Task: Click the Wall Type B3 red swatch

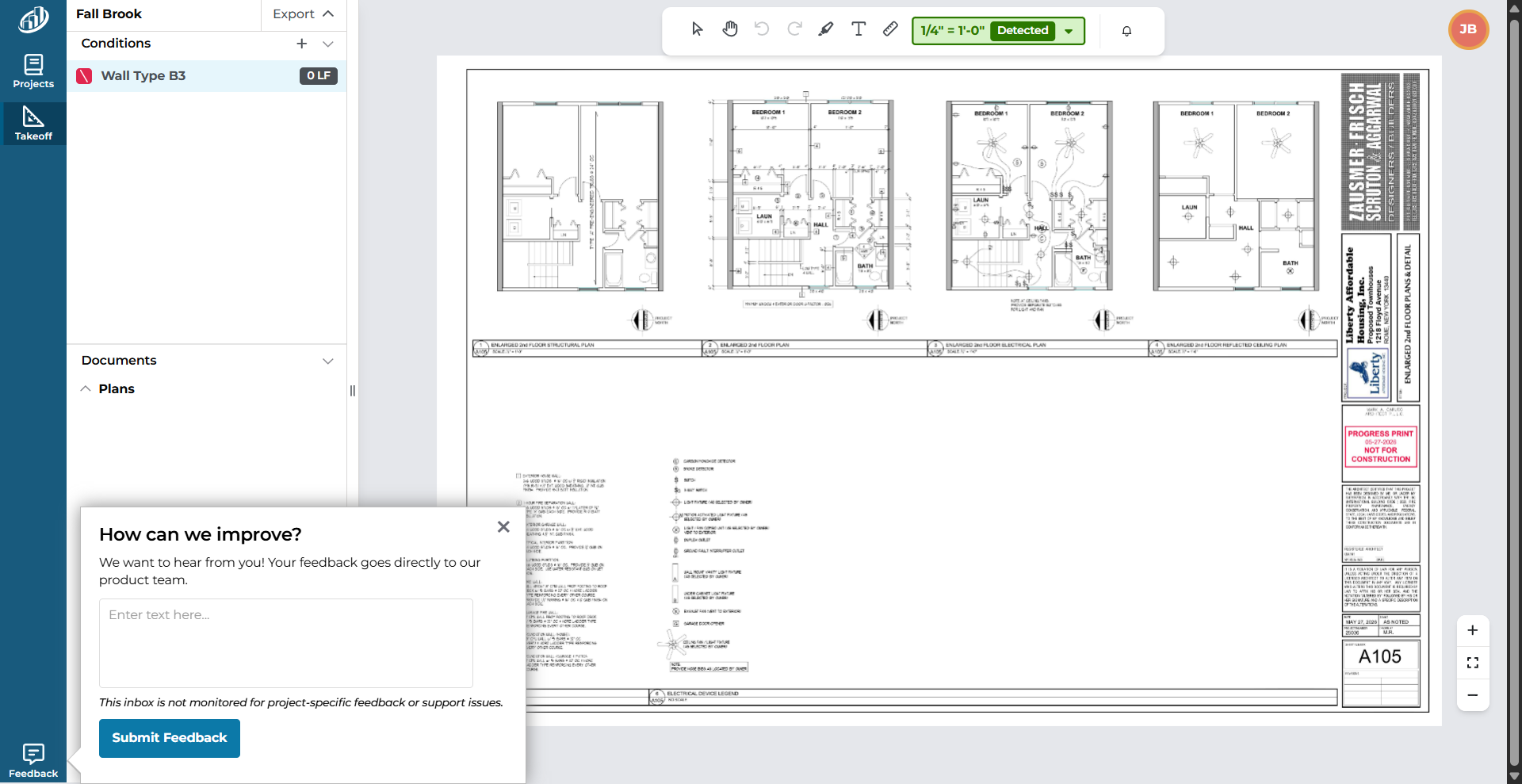Action: (x=84, y=76)
